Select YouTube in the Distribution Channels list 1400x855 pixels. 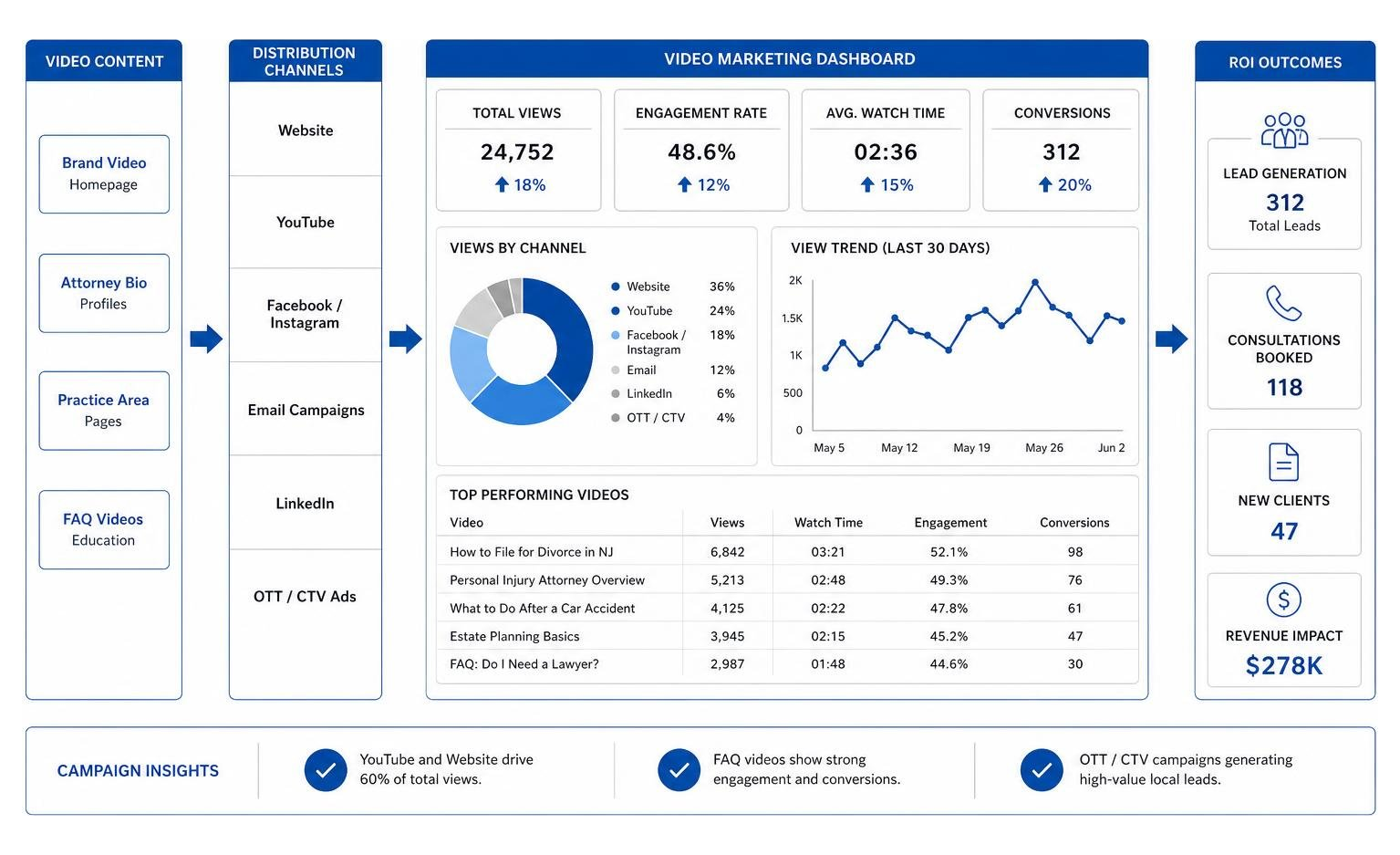(306, 223)
